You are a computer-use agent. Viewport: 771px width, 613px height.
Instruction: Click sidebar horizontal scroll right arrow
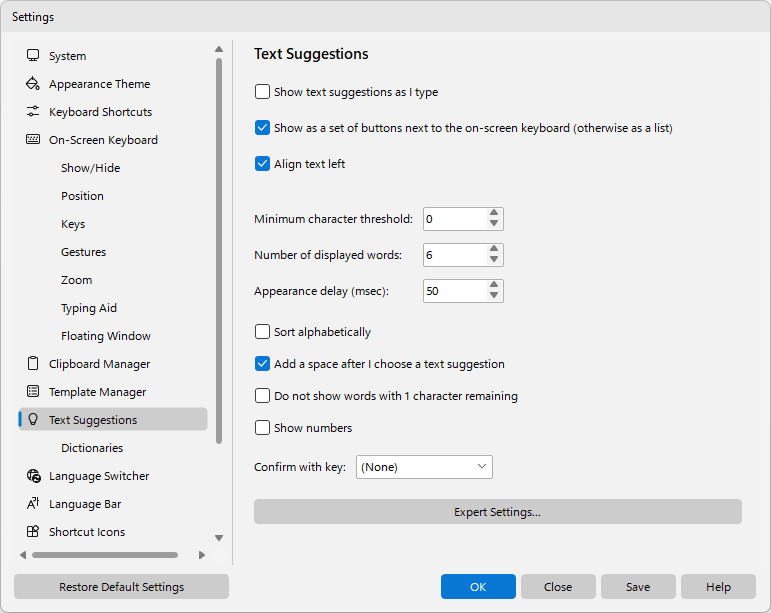[202, 555]
